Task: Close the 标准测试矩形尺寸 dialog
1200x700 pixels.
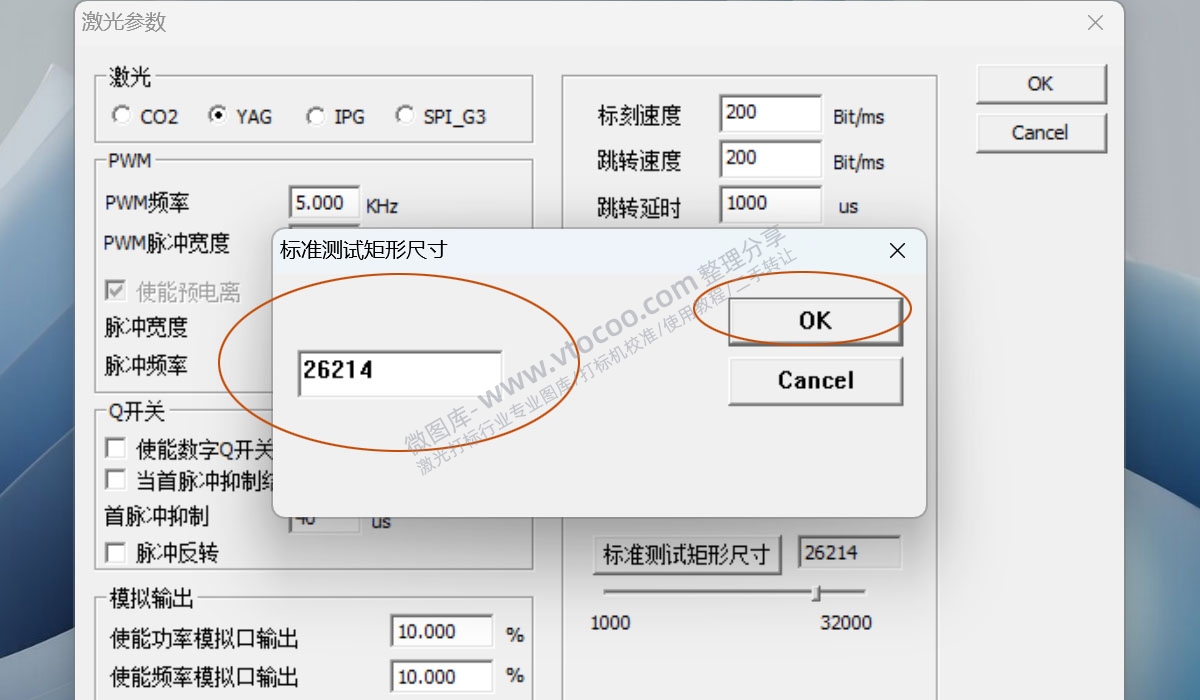Action: [896, 251]
